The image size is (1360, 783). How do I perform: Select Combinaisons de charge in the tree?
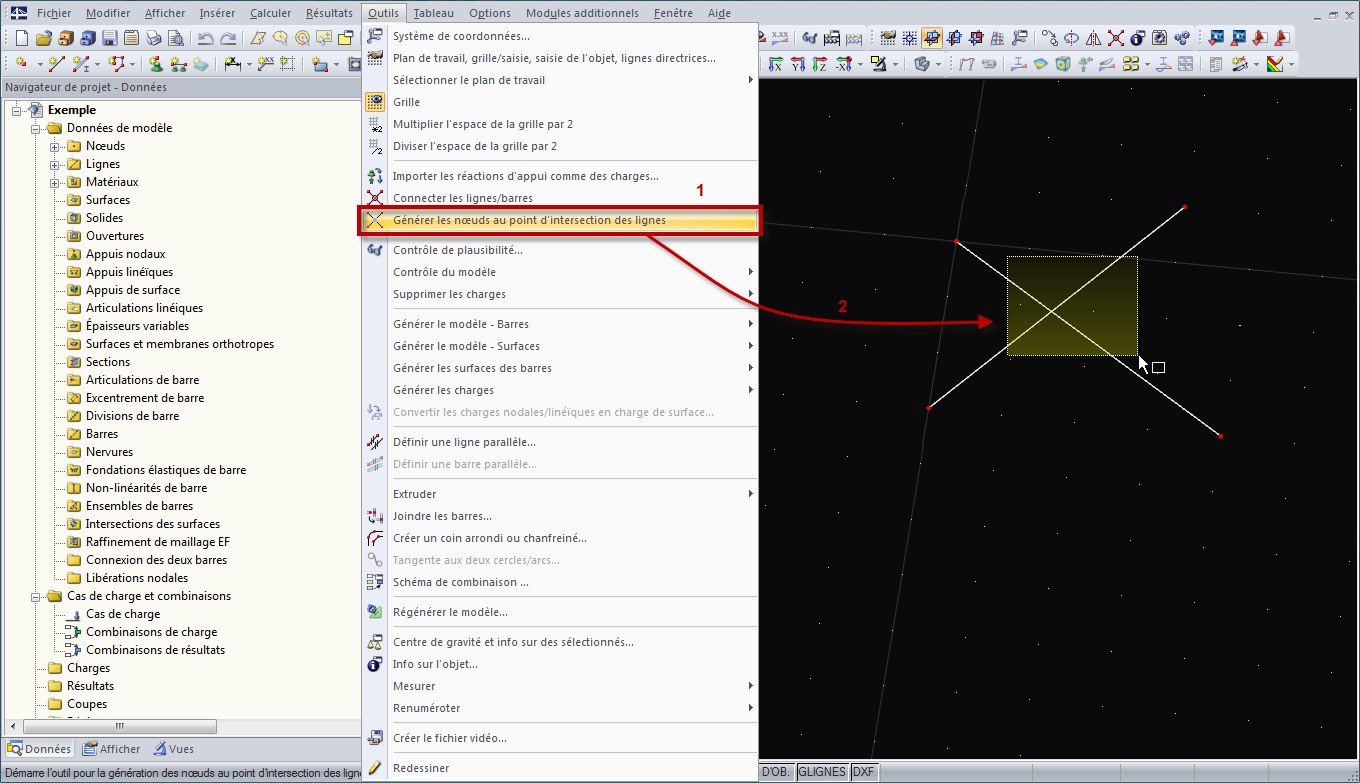click(151, 632)
